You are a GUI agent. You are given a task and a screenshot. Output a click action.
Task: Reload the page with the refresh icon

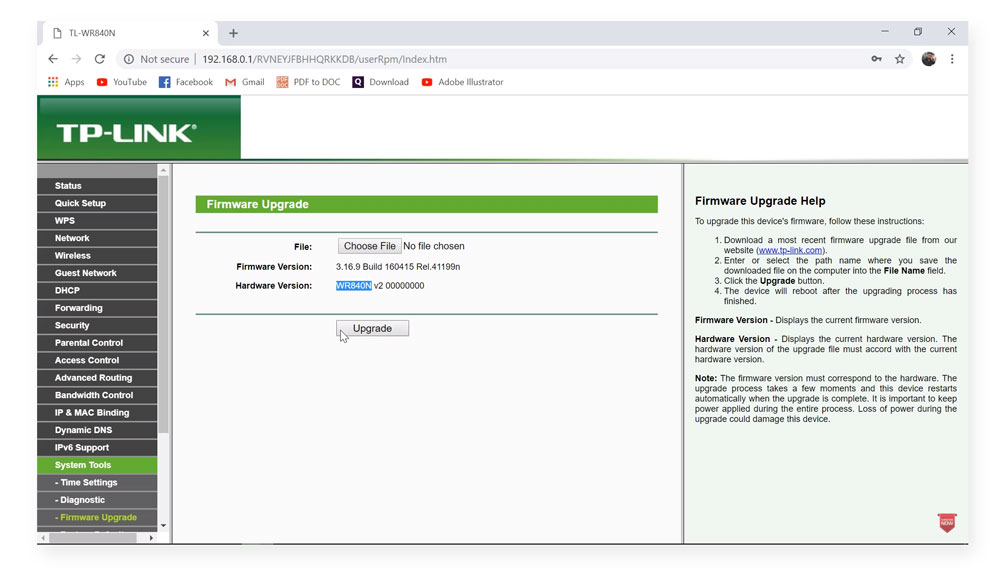tap(99, 59)
